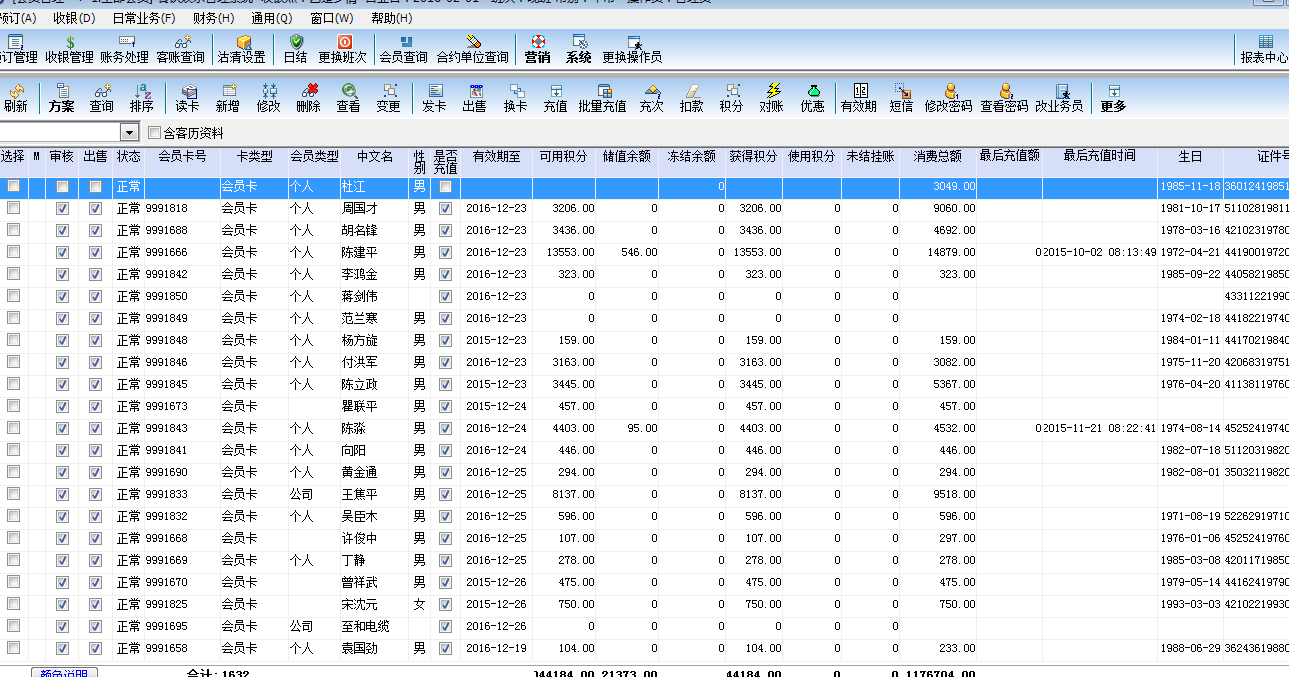Select the 王焦平 name cell
1289x677 pixels.
coord(374,494)
